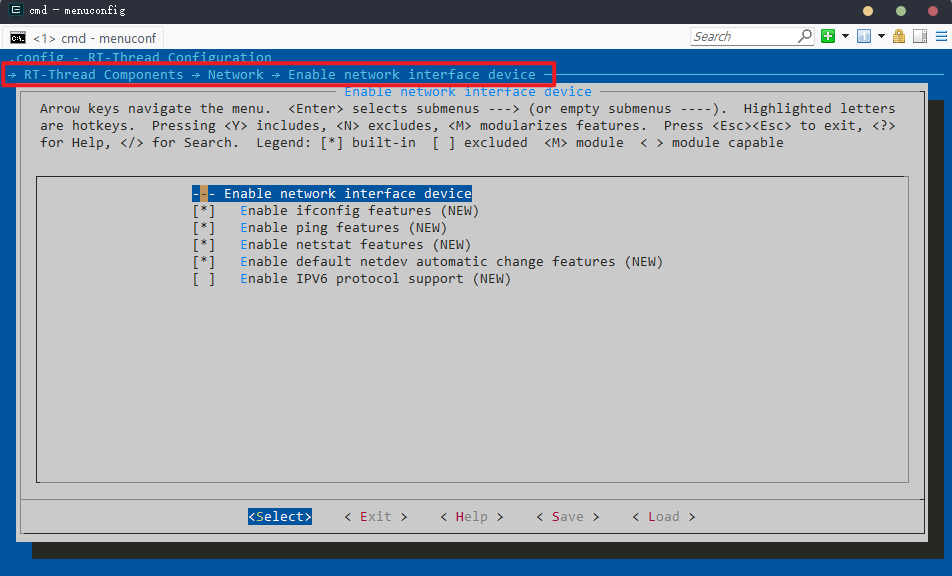Click the active console number icon
This screenshot has width=952, height=576.
(863, 37)
